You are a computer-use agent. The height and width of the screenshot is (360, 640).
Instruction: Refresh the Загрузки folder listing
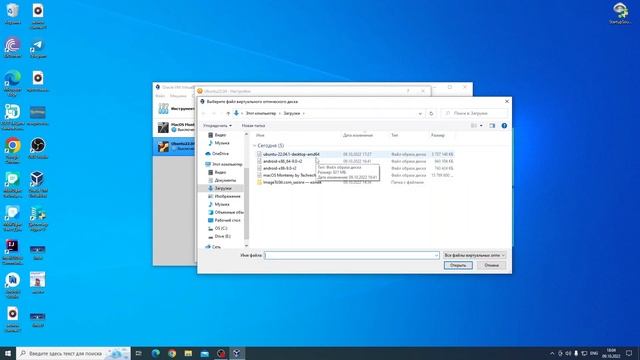(431, 113)
